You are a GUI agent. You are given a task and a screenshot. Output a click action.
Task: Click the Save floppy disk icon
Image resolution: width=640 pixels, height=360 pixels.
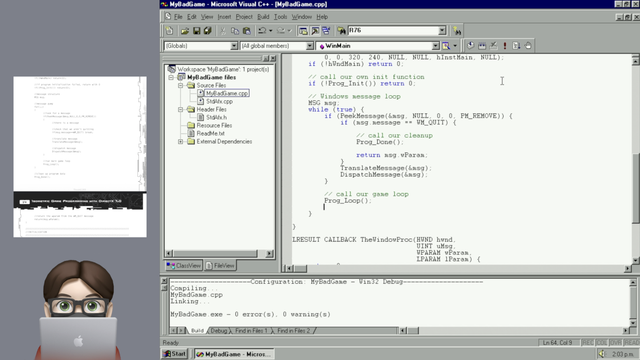196,31
